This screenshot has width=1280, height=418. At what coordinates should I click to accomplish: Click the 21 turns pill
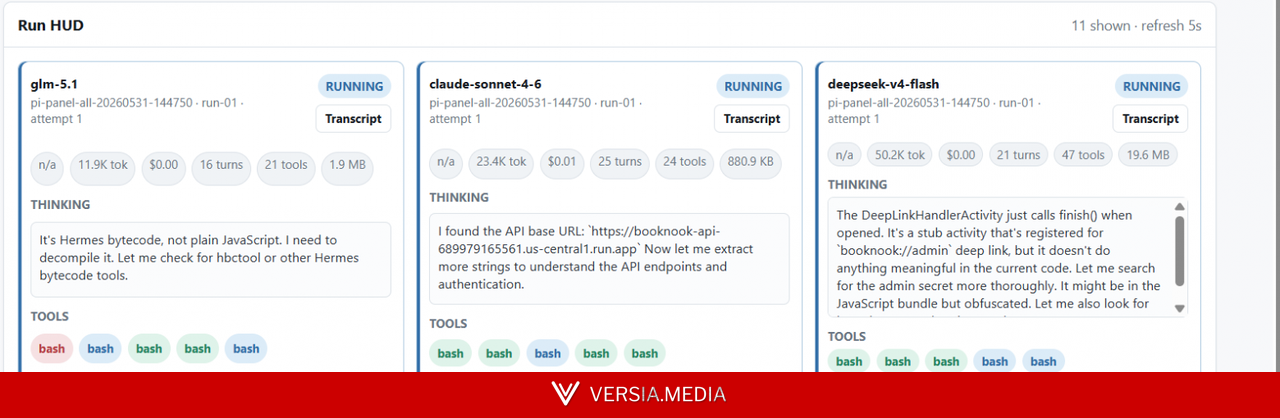[x=1019, y=155]
